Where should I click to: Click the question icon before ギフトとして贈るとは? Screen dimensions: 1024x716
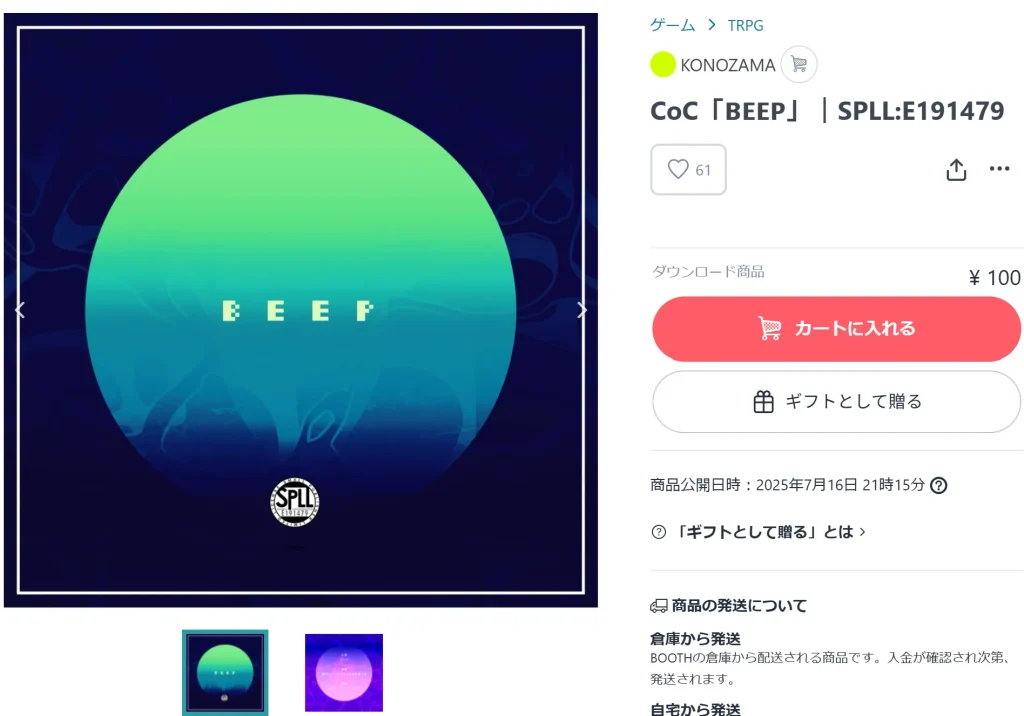tap(658, 532)
